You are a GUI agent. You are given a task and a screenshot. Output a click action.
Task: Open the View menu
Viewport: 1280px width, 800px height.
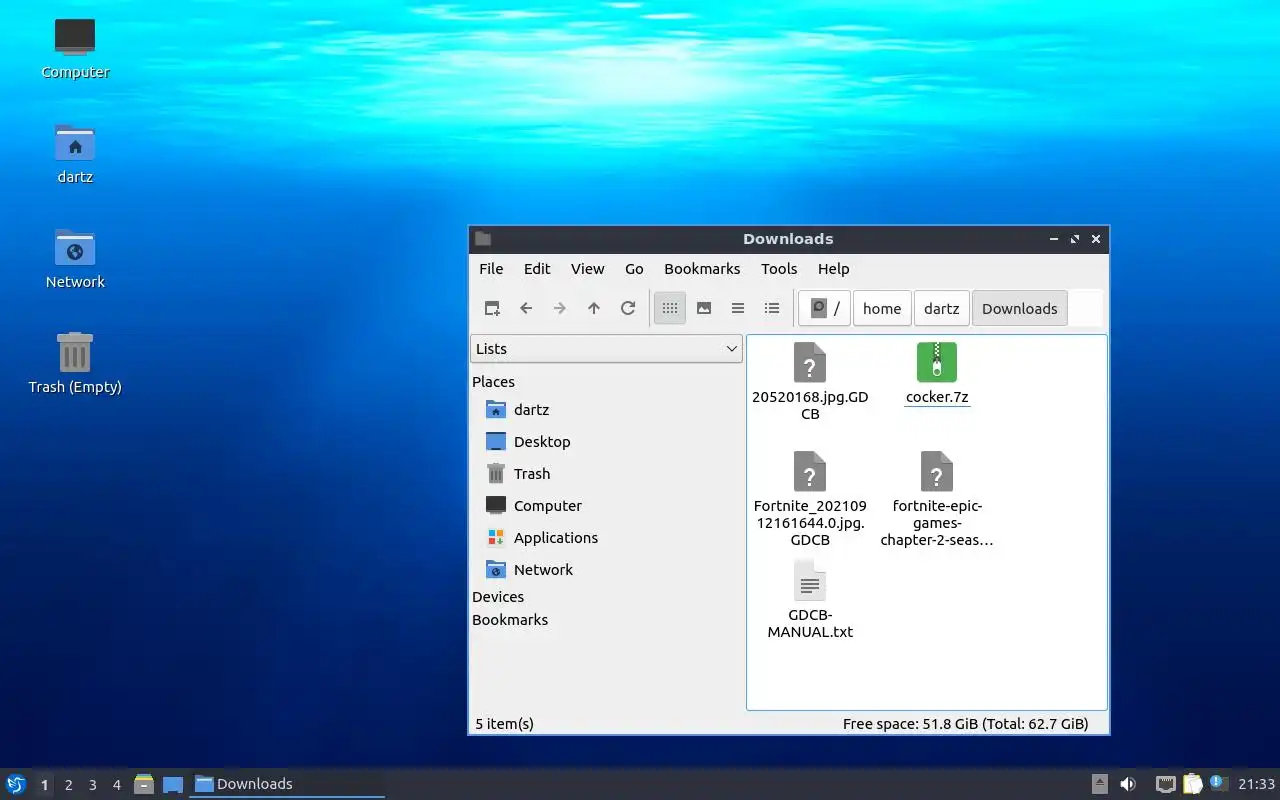point(588,269)
